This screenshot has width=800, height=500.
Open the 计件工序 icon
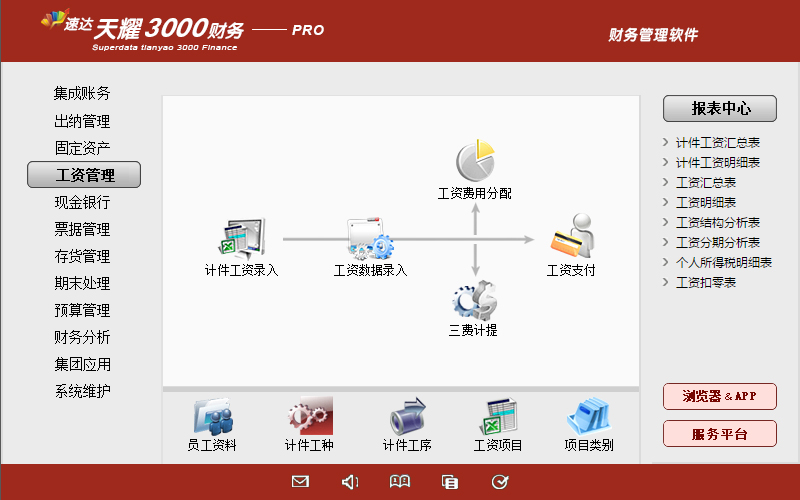407,416
